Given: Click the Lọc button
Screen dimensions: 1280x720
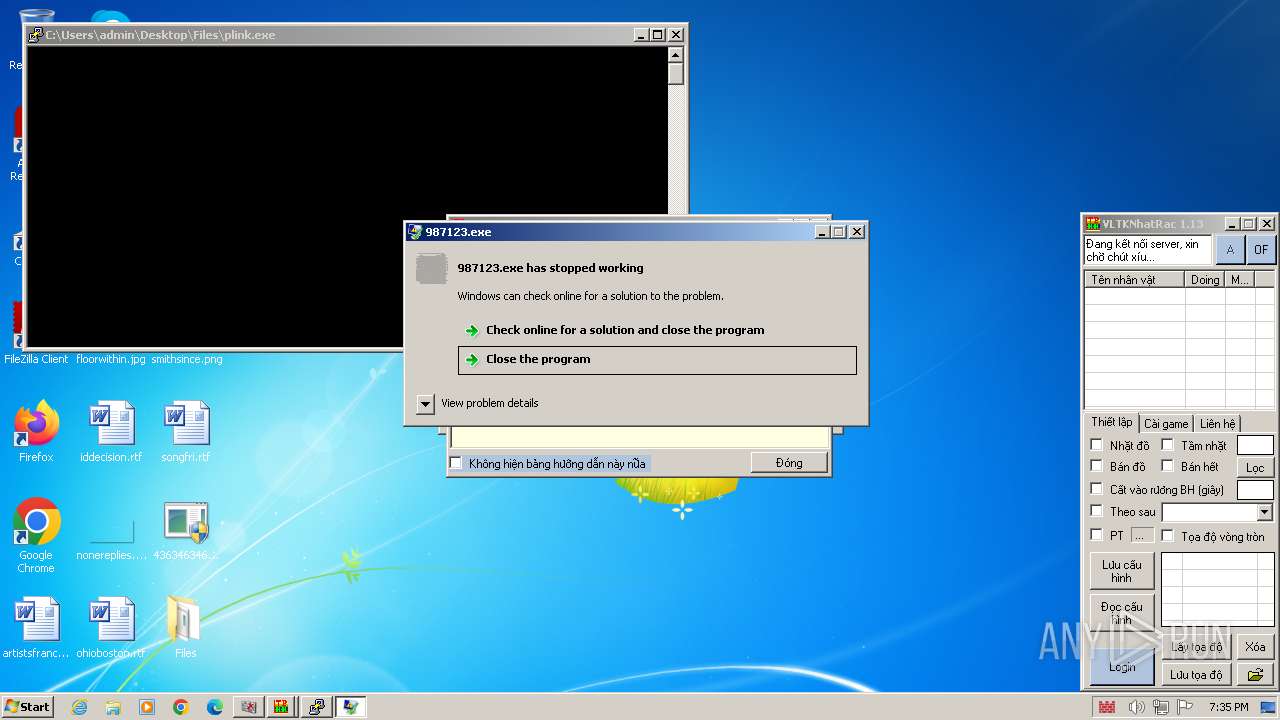Looking at the screenshot, I should 1255,467.
